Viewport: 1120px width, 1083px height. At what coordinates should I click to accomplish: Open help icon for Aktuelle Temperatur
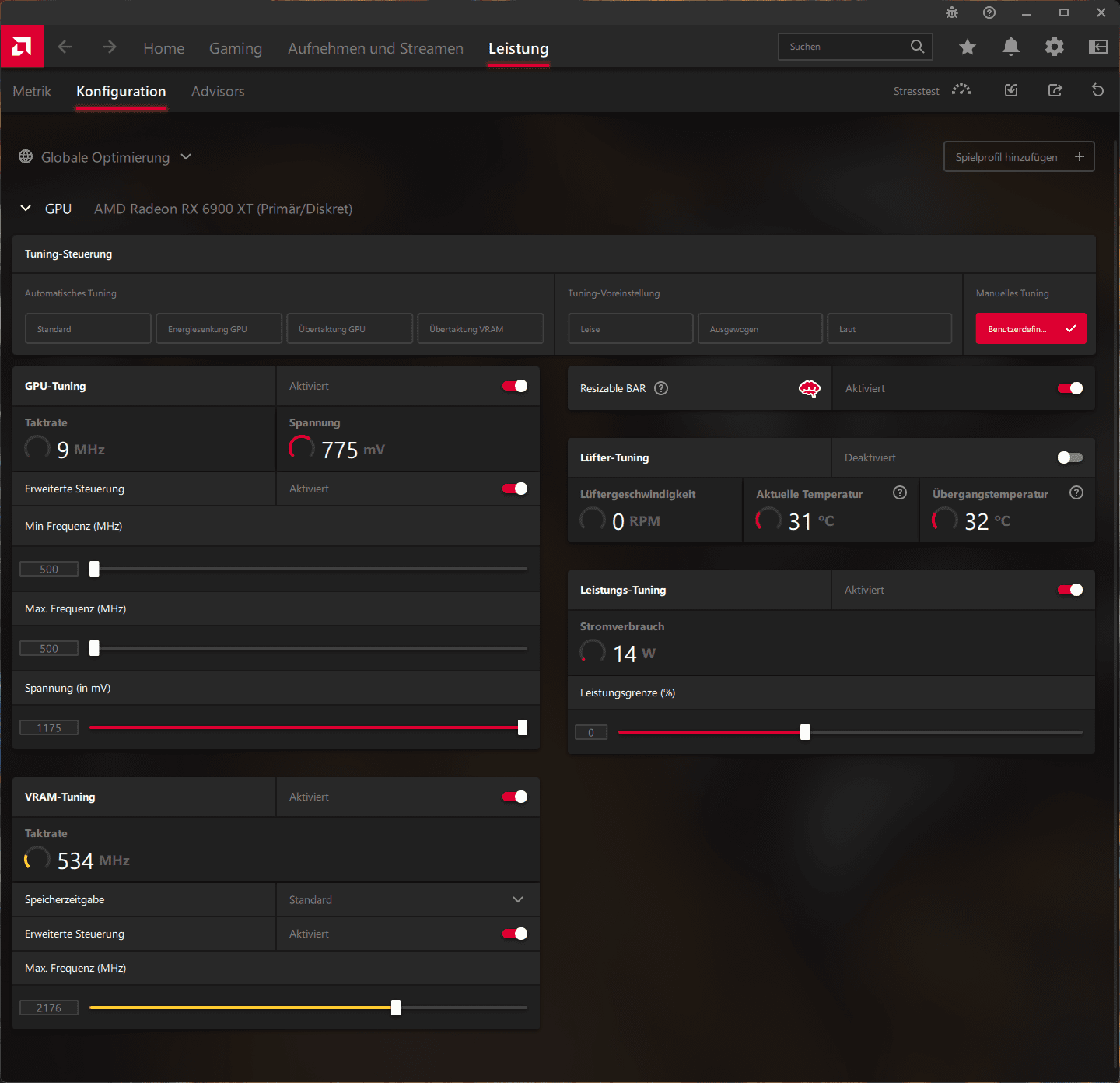[900, 492]
